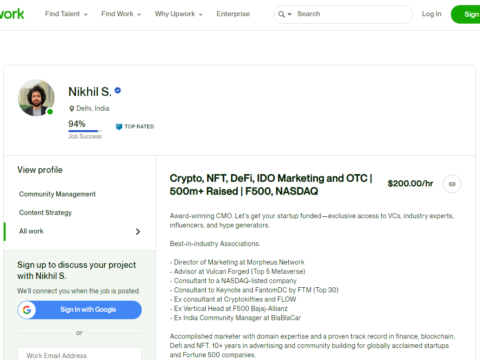The height and width of the screenshot is (360, 480).
Task: Open the Upwork logo home link
Action: coord(12,14)
